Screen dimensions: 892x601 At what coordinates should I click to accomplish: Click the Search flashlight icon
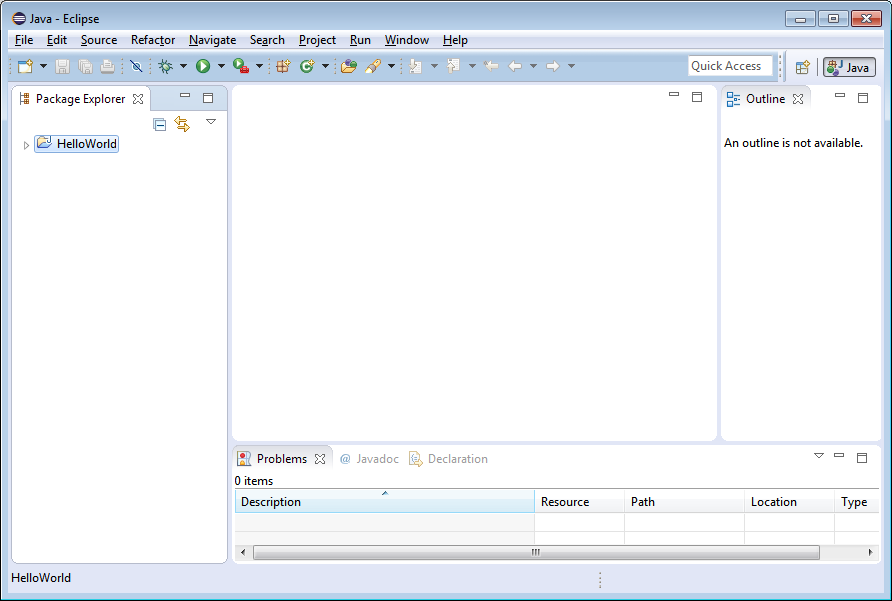tap(373, 67)
